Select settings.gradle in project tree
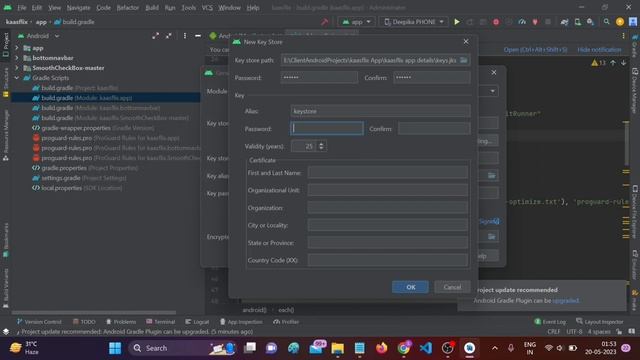 point(79,178)
